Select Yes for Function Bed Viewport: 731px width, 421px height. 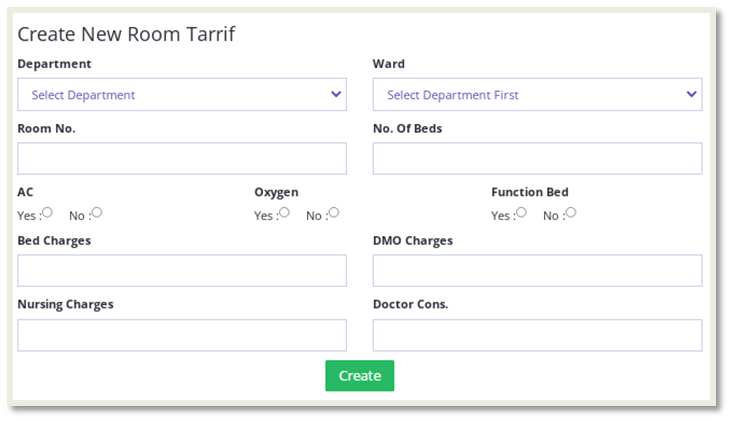pyautogui.click(x=521, y=213)
